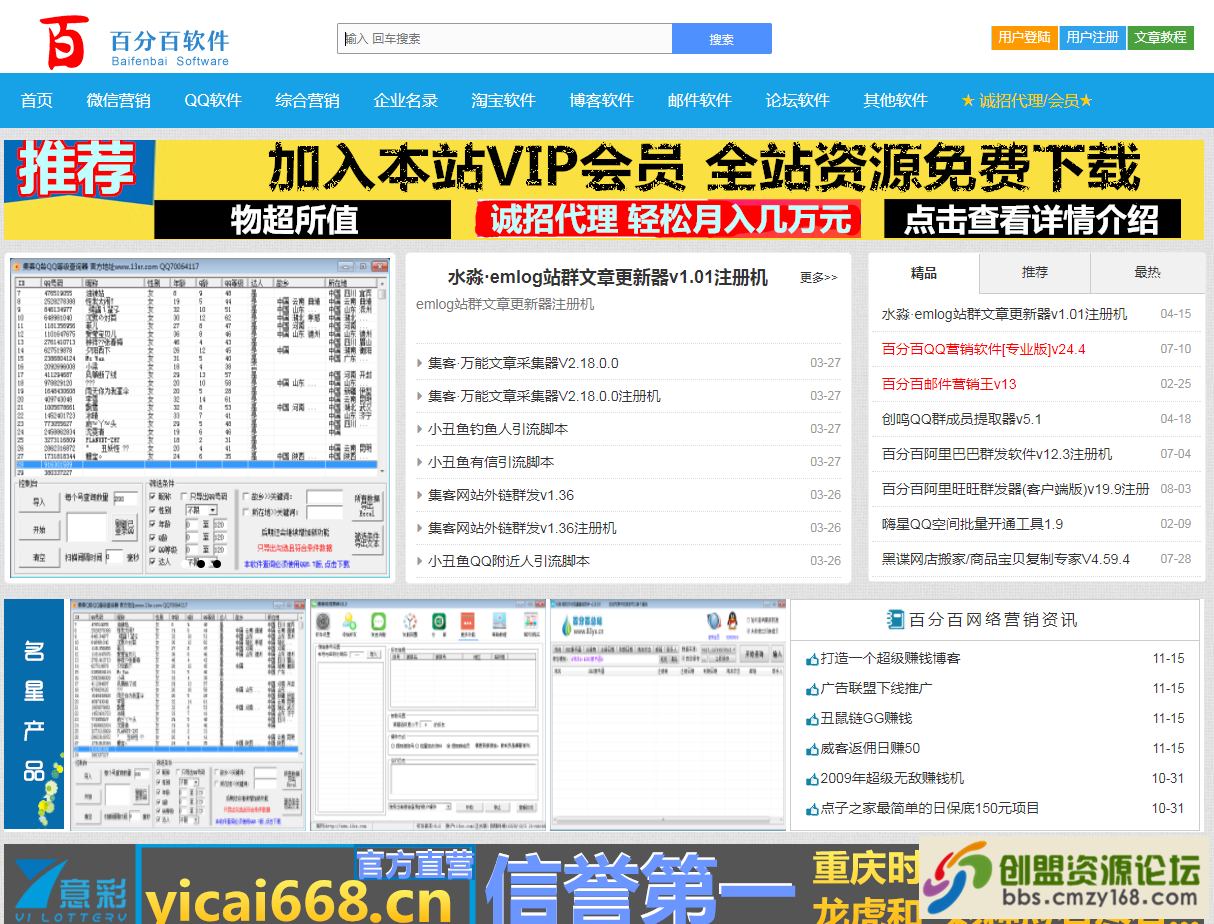Click the ★诚招代理/会员★ navigation link
Screen dimensions: 1214x924
1027,100
